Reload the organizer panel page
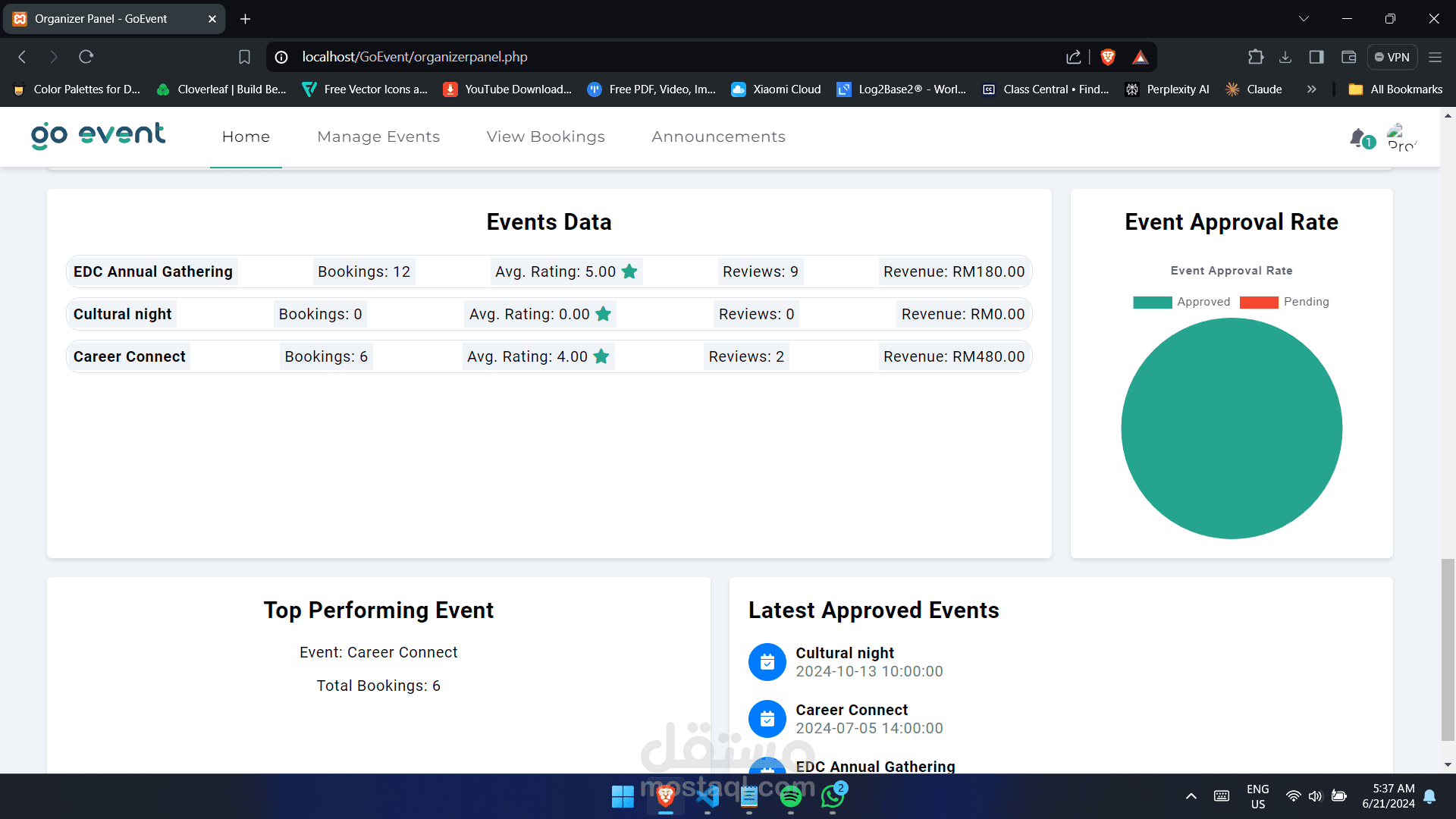 point(86,57)
